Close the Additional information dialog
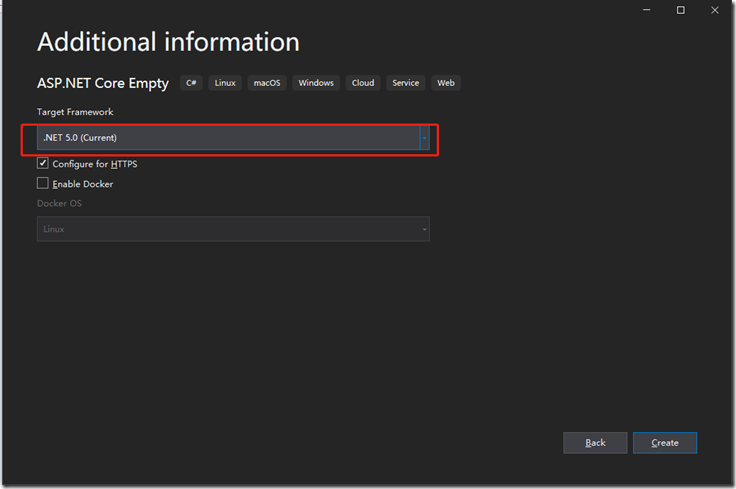Image resolution: width=736 pixels, height=489 pixels. coord(714,10)
